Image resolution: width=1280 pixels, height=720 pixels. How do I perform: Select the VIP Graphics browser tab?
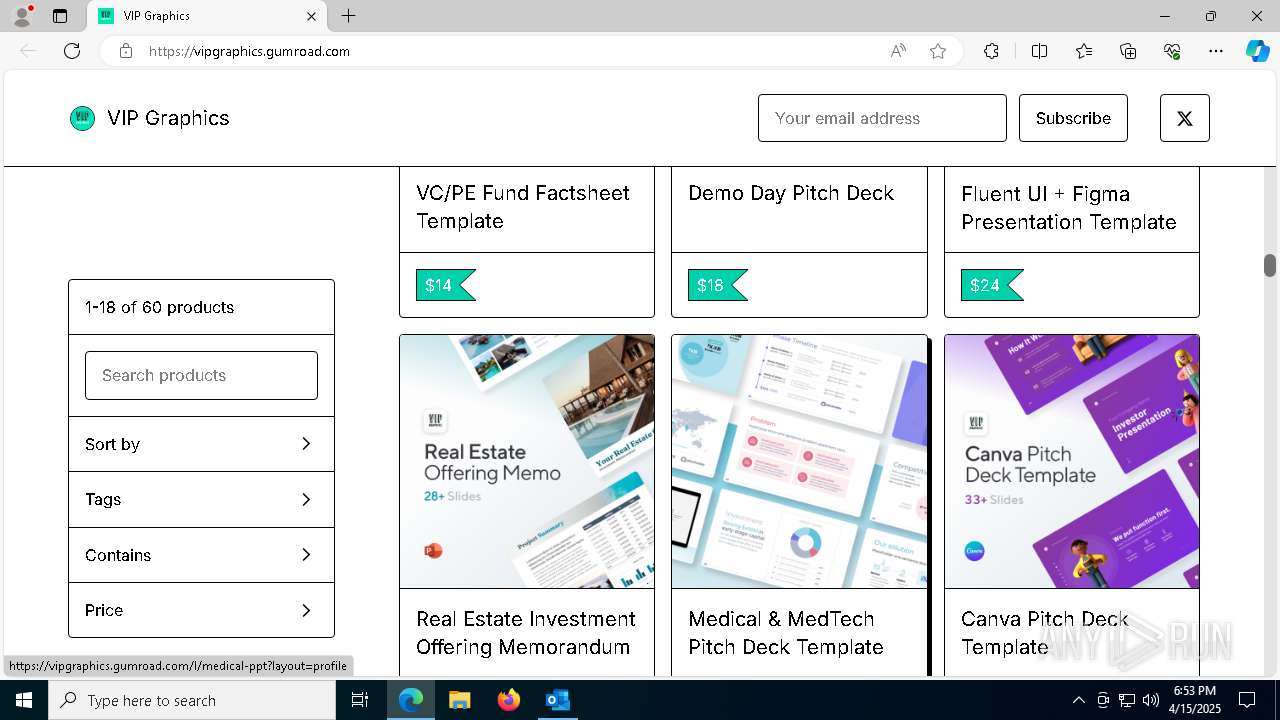pyautogui.click(x=207, y=16)
